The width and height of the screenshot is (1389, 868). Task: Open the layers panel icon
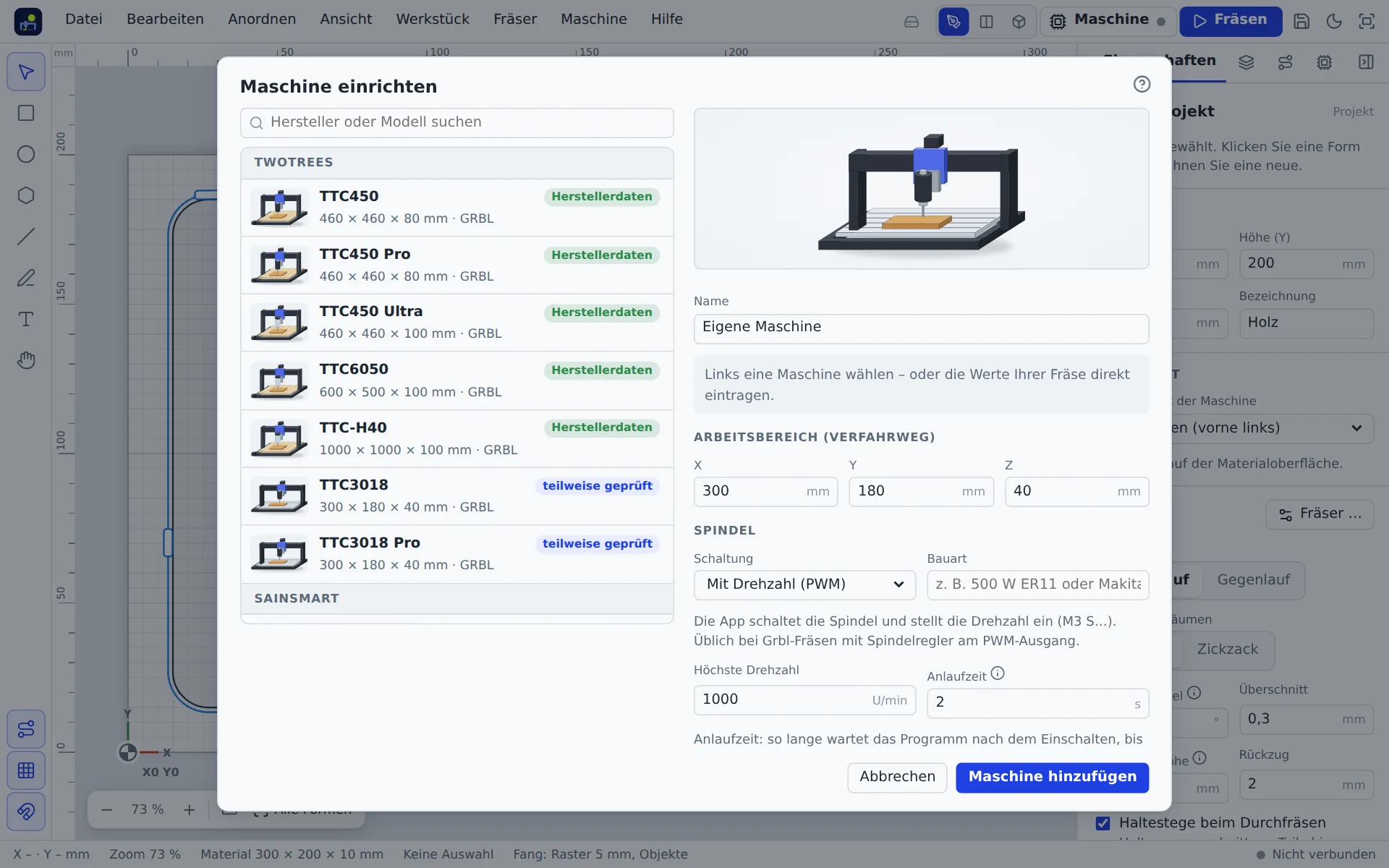coord(1246,62)
